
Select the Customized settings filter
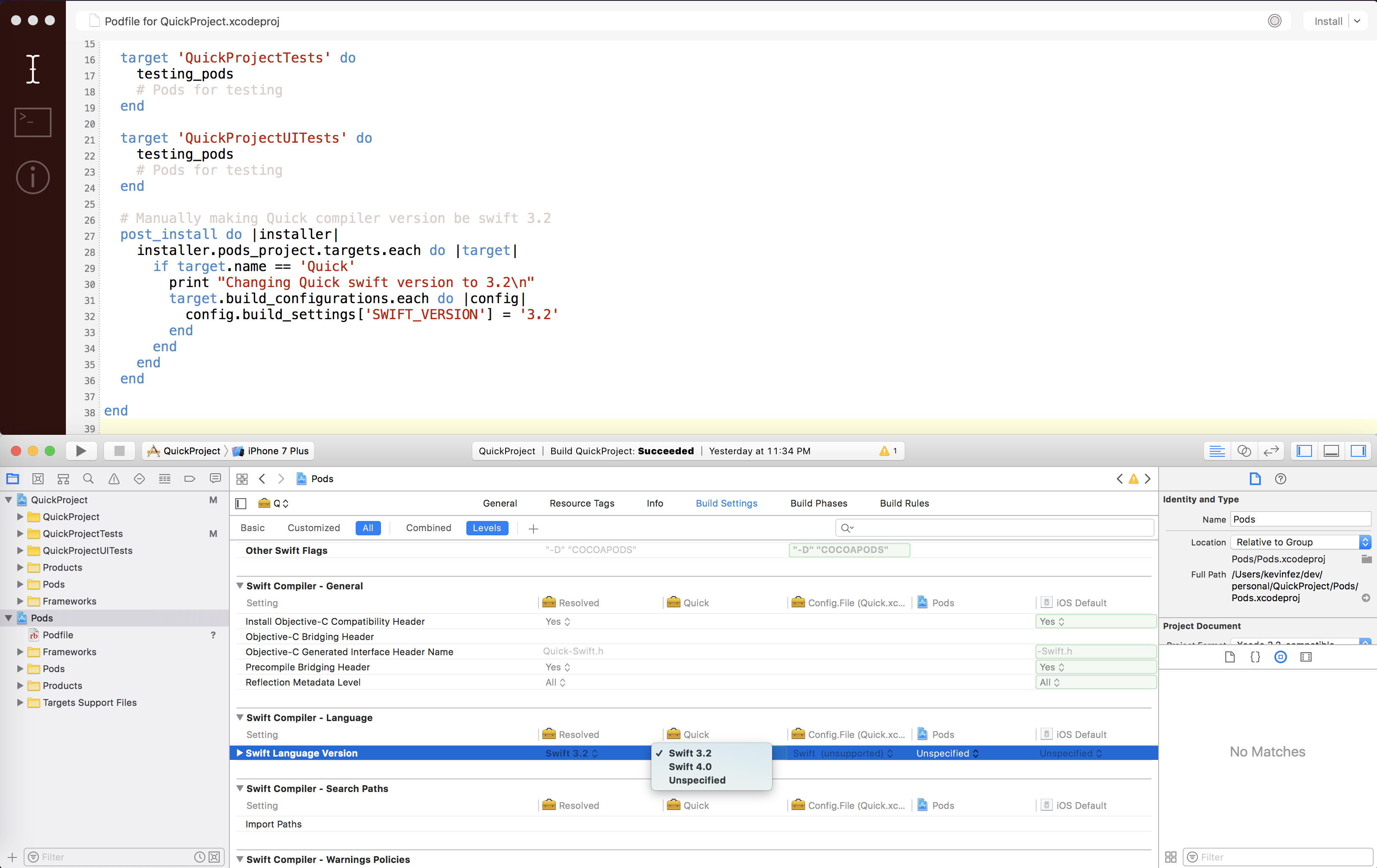point(313,528)
